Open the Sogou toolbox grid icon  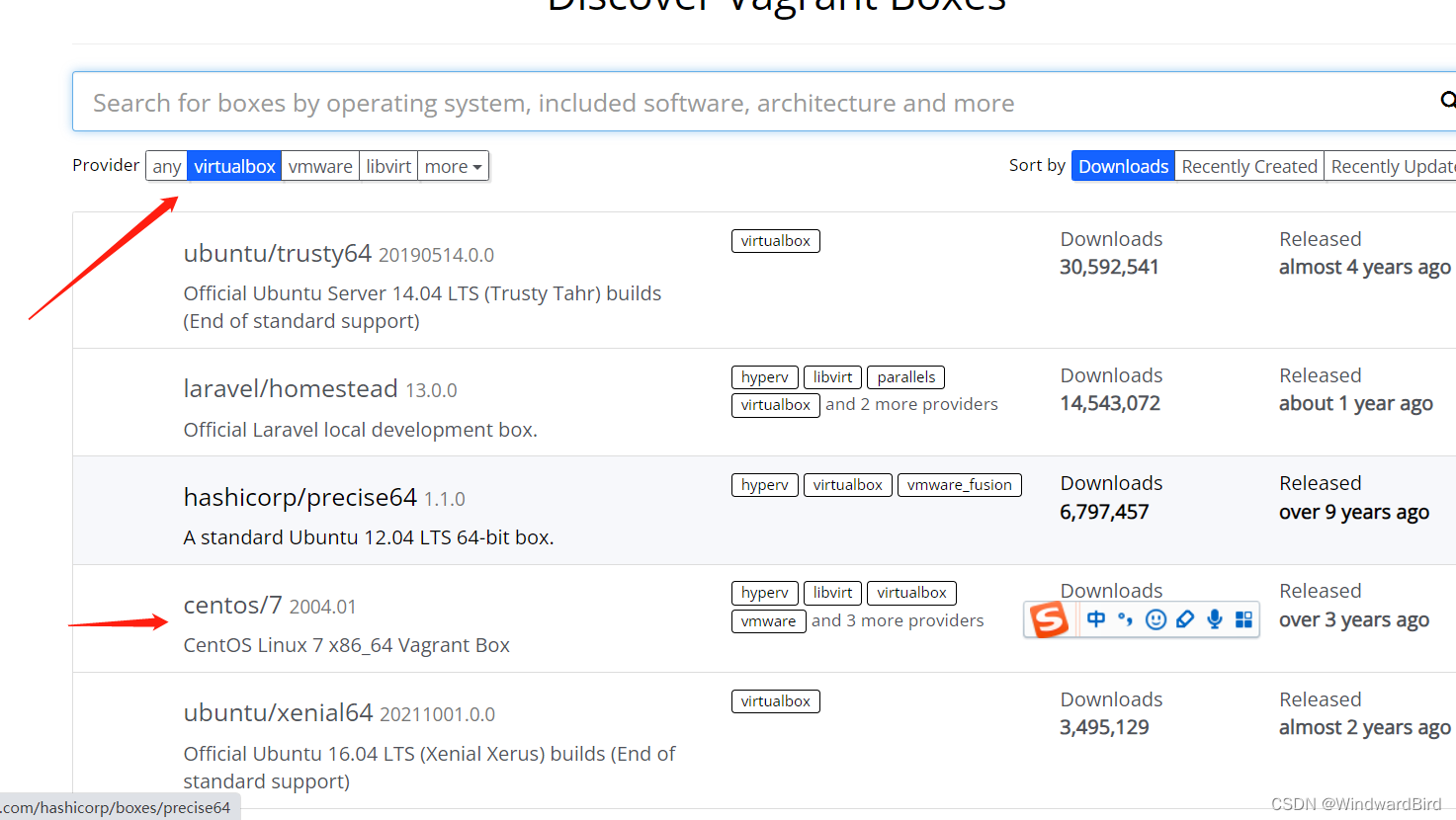[1243, 619]
